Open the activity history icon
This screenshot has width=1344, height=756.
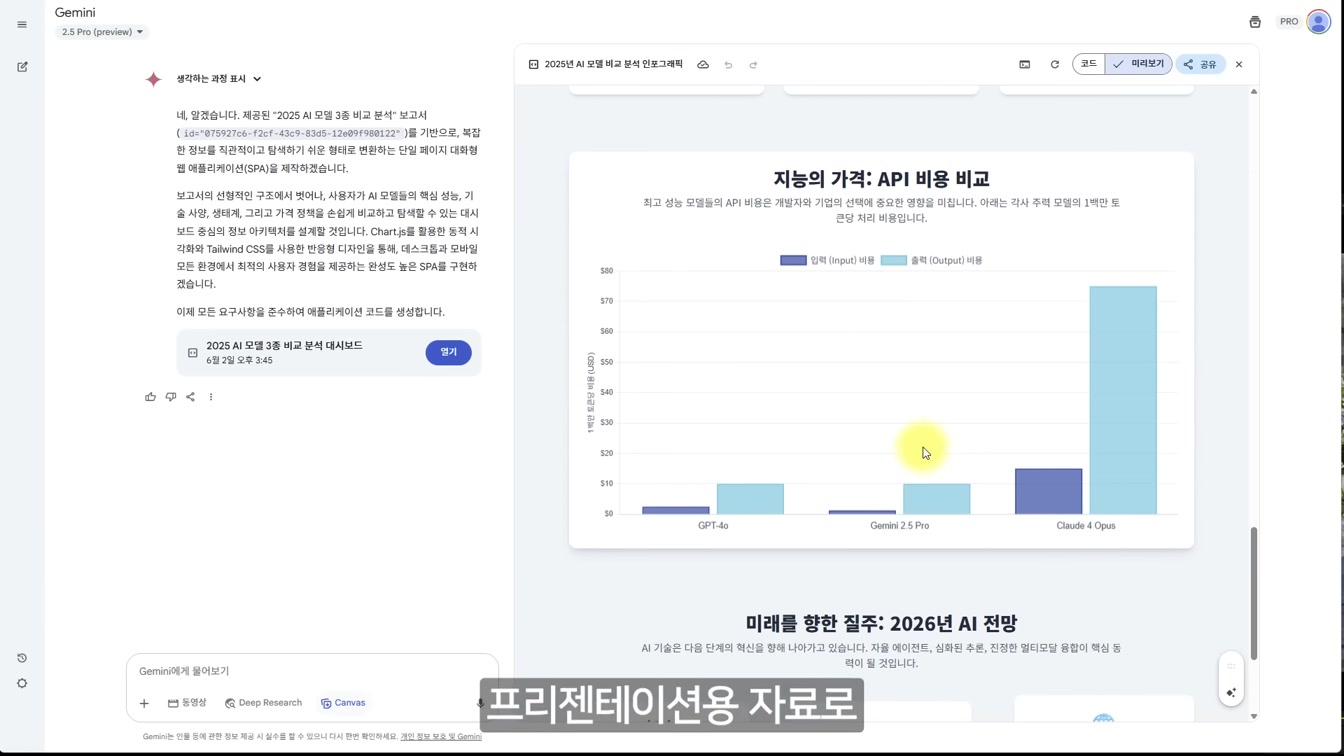(22, 658)
